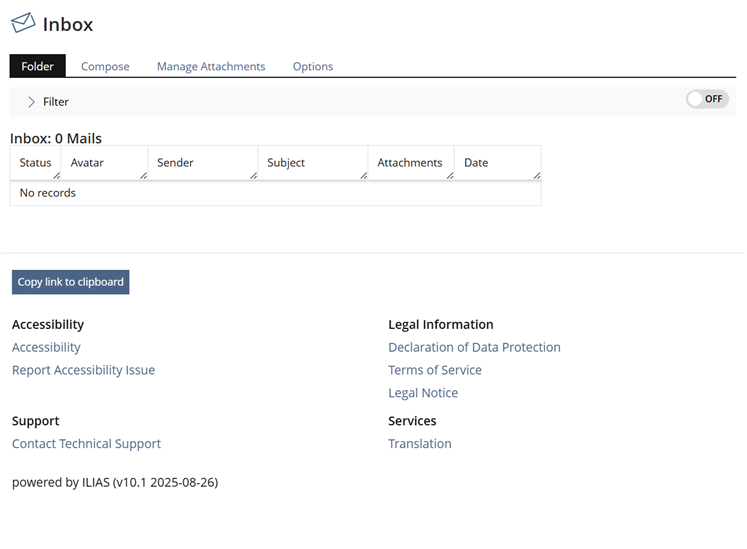The width and height of the screenshot is (747, 549).
Task: Click Report Accessibility Issue link
Action: pos(83,370)
